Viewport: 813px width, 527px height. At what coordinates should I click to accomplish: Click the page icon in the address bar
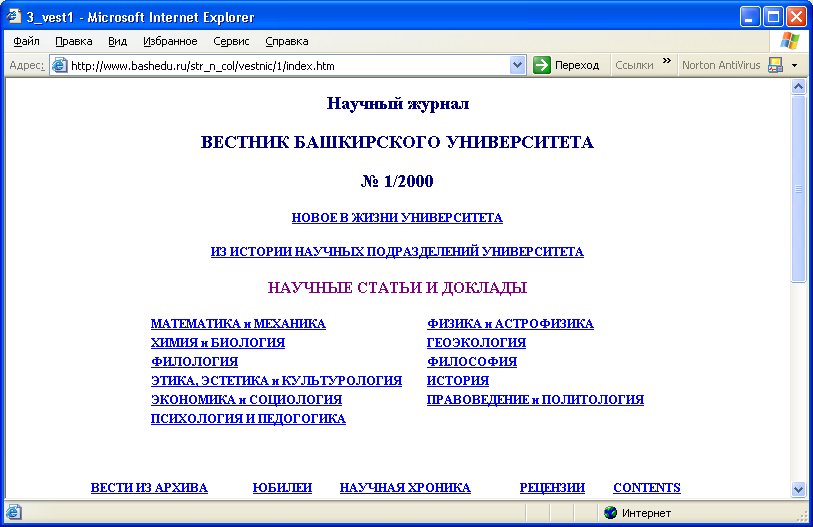pos(60,65)
